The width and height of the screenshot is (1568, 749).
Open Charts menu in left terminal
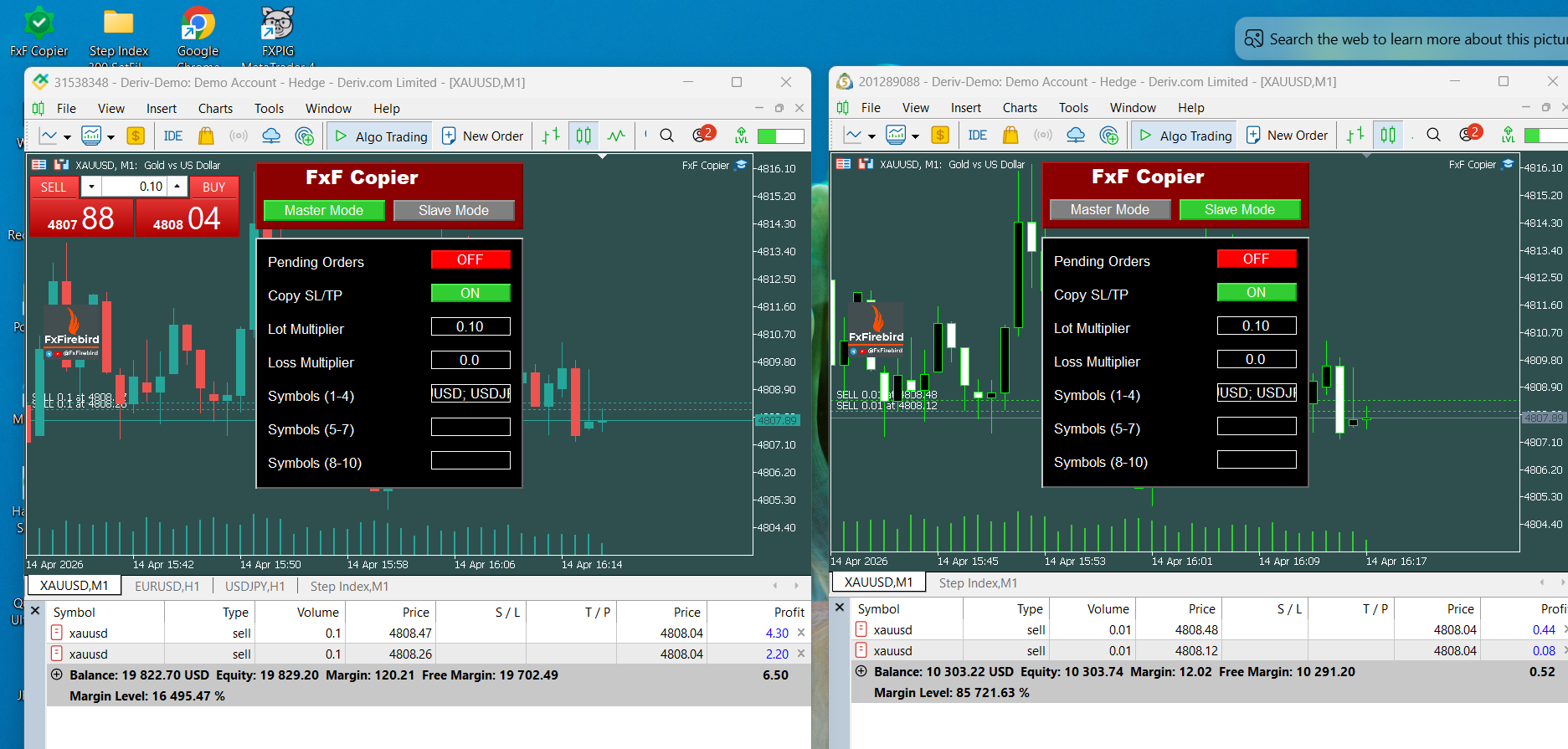[x=215, y=109]
